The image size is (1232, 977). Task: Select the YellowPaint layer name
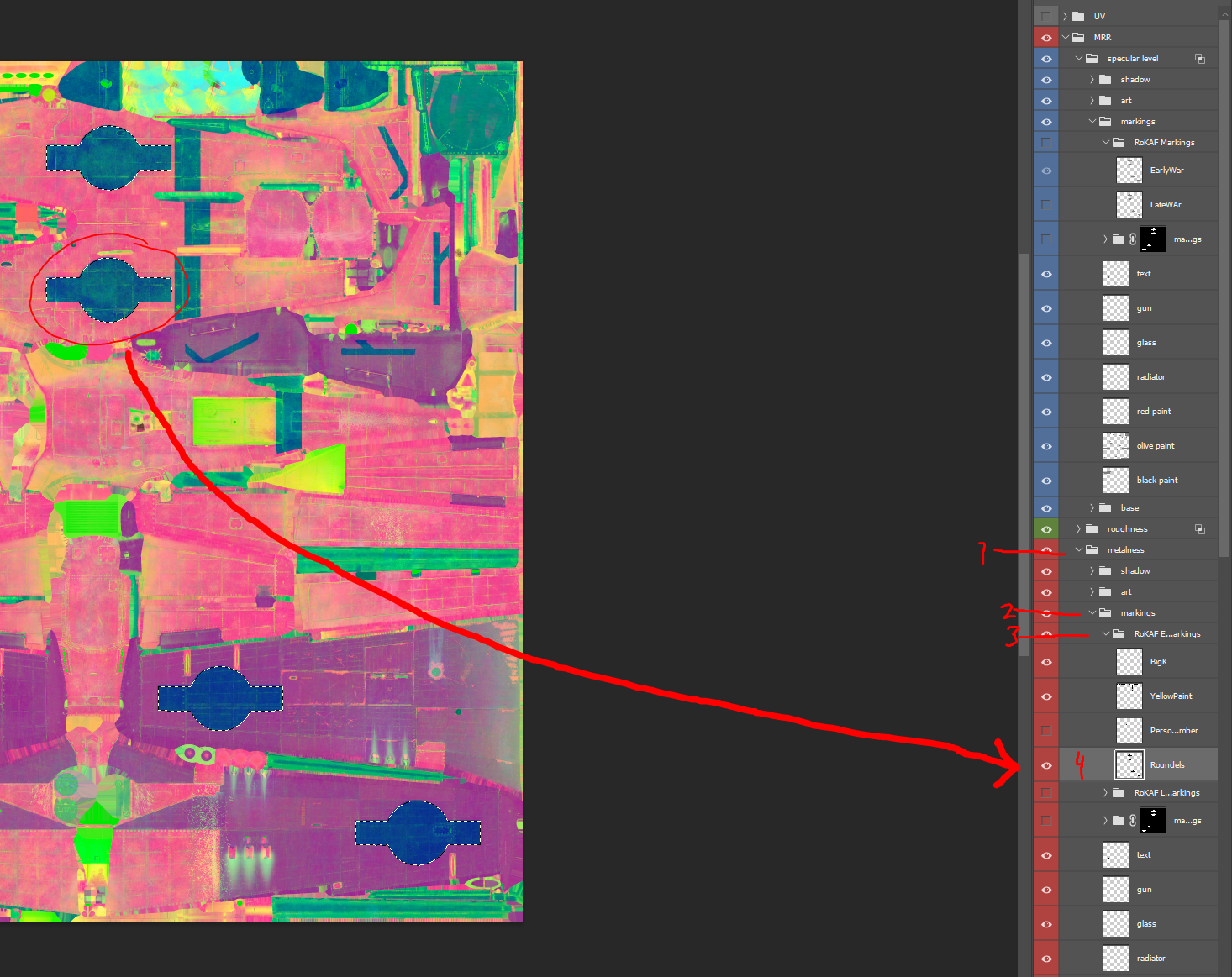pyautogui.click(x=1171, y=696)
